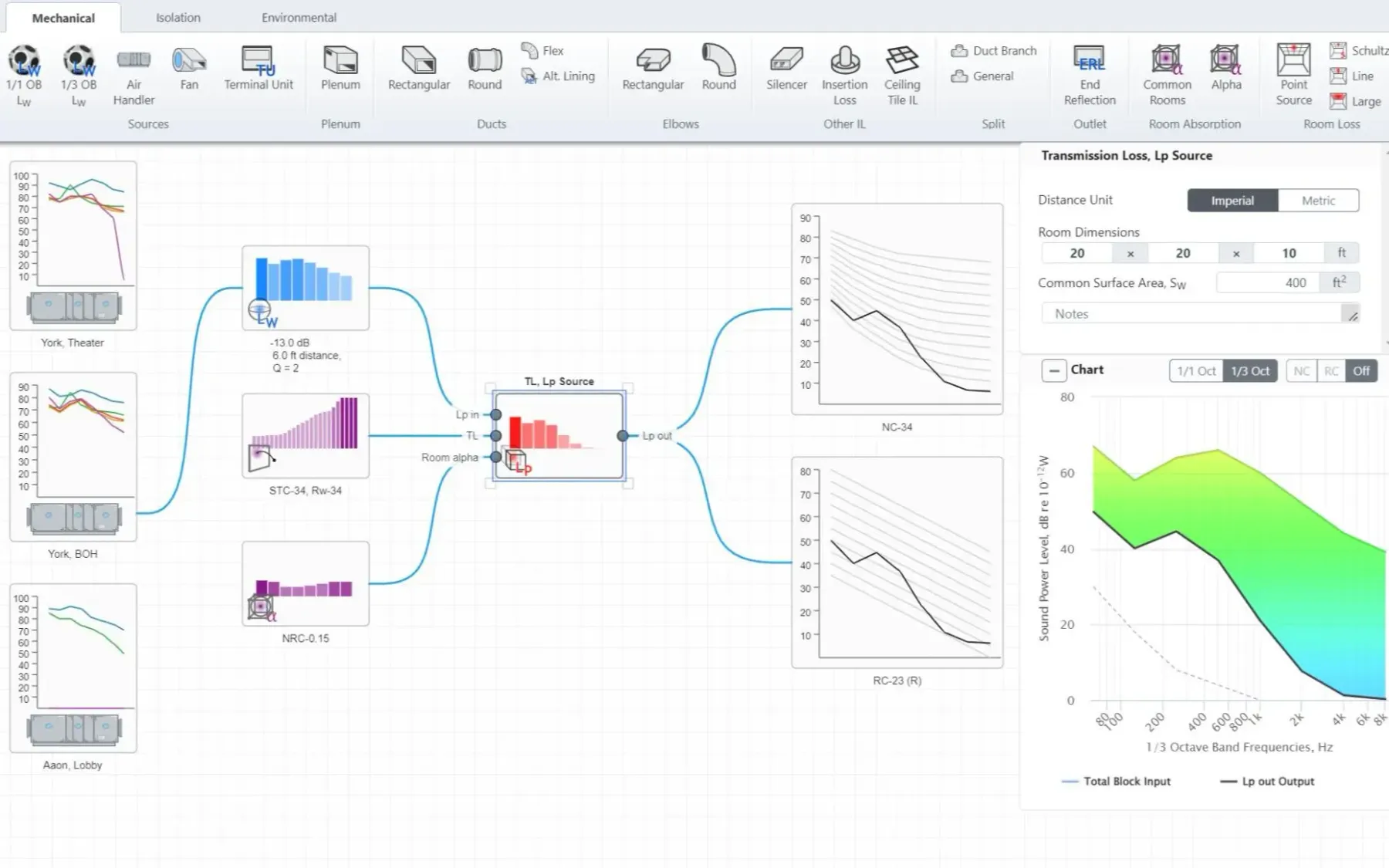The height and width of the screenshot is (868, 1389).
Task: Switch chart to 1/1 Oct bands
Action: point(1196,371)
